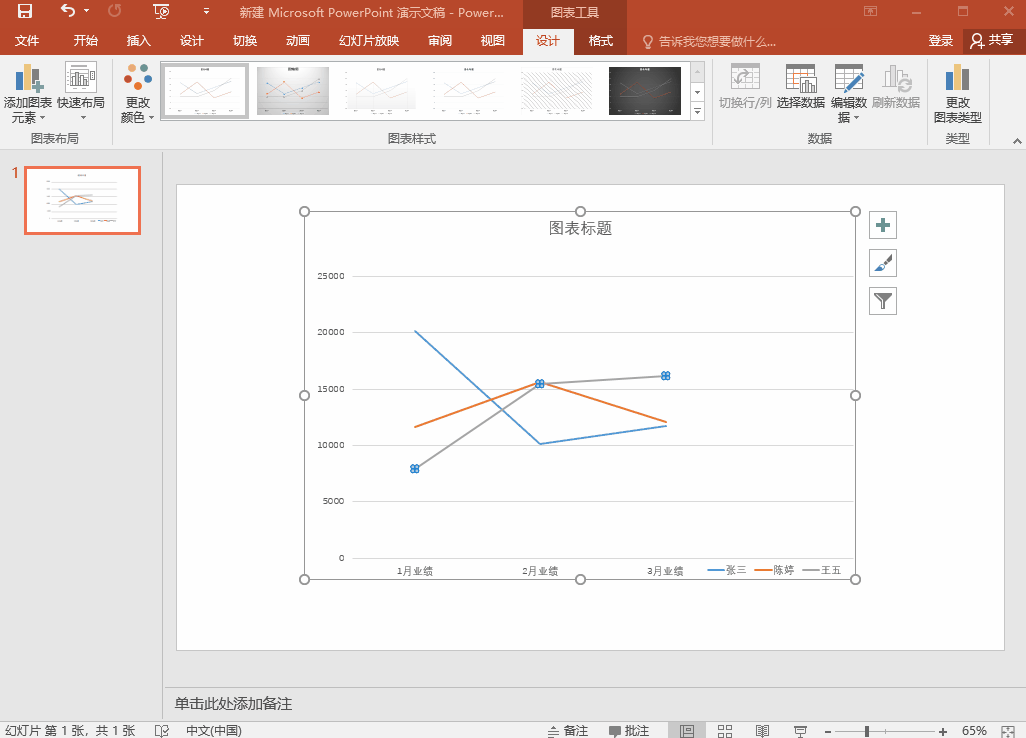The image size is (1026, 738).
Task: Toggle the 备注 notes pane
Action: coord(567,730)
